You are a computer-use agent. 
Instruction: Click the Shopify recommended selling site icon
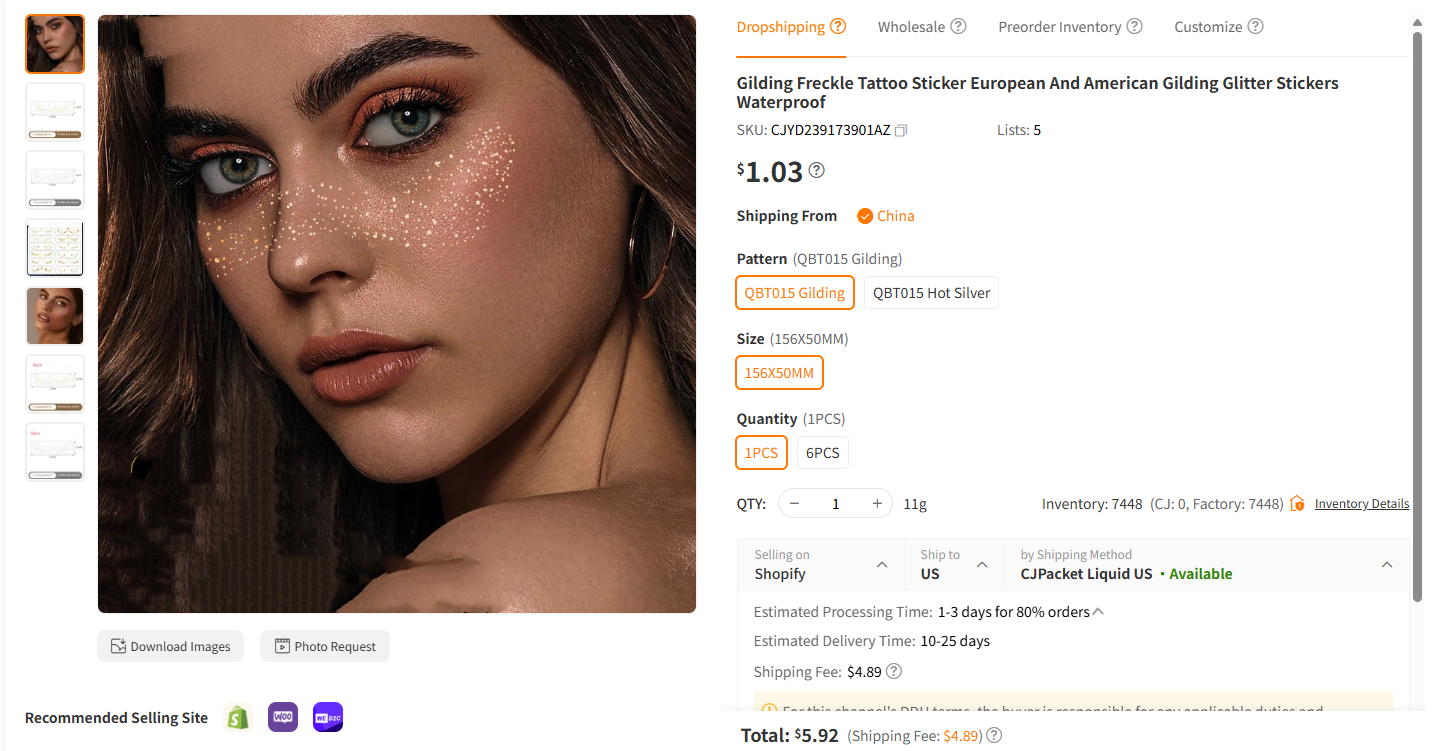238,717
